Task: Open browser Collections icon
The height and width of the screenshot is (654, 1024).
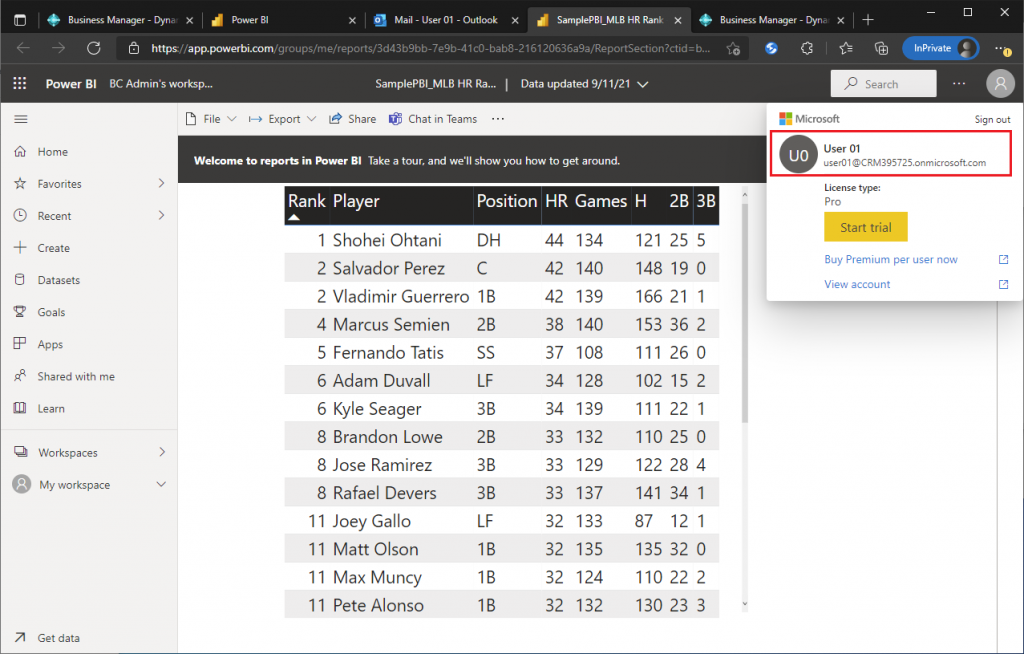Action: pyautogui.click(x=881, y=48)
